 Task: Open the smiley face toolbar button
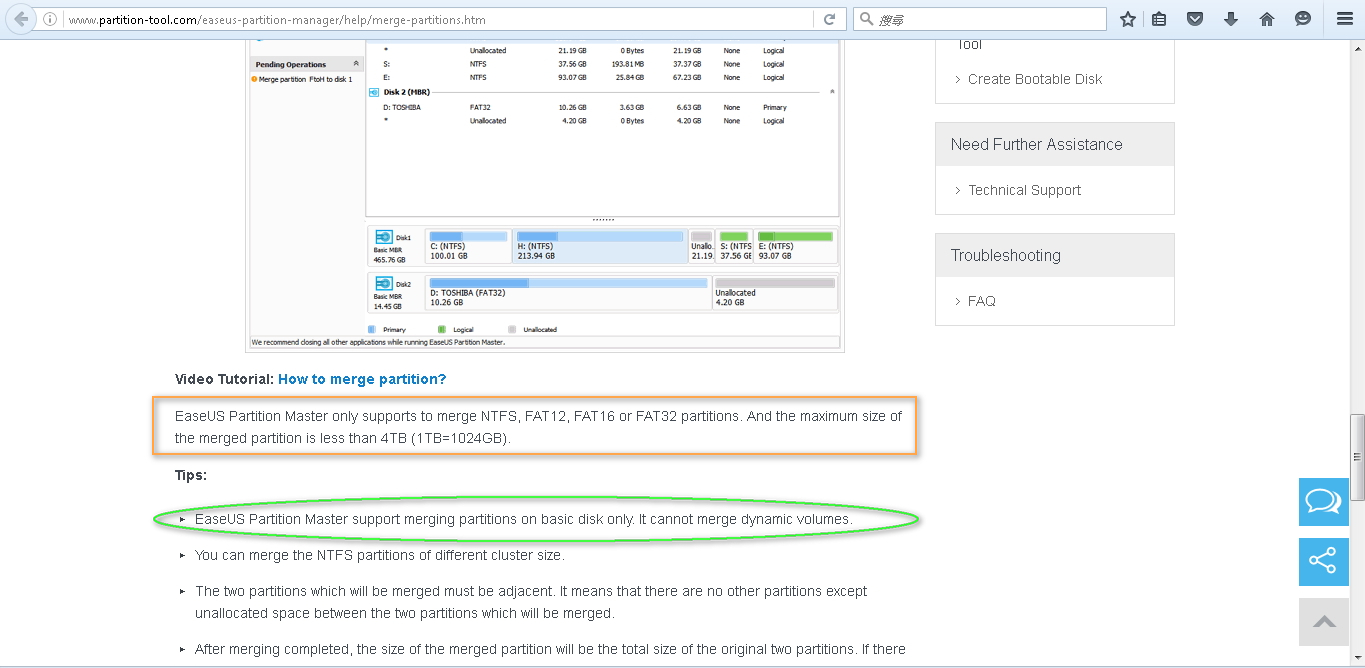click(1303, 19)
